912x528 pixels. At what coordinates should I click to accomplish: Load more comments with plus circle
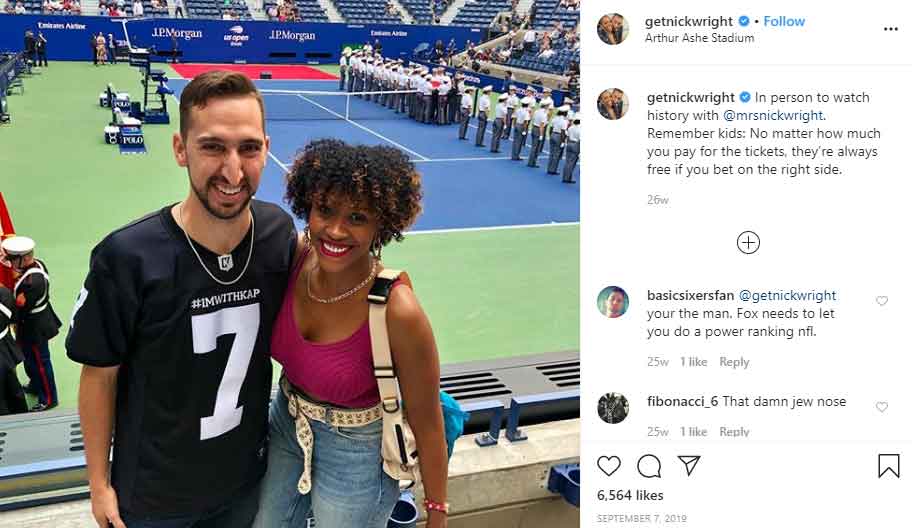(x=748, y=242)
